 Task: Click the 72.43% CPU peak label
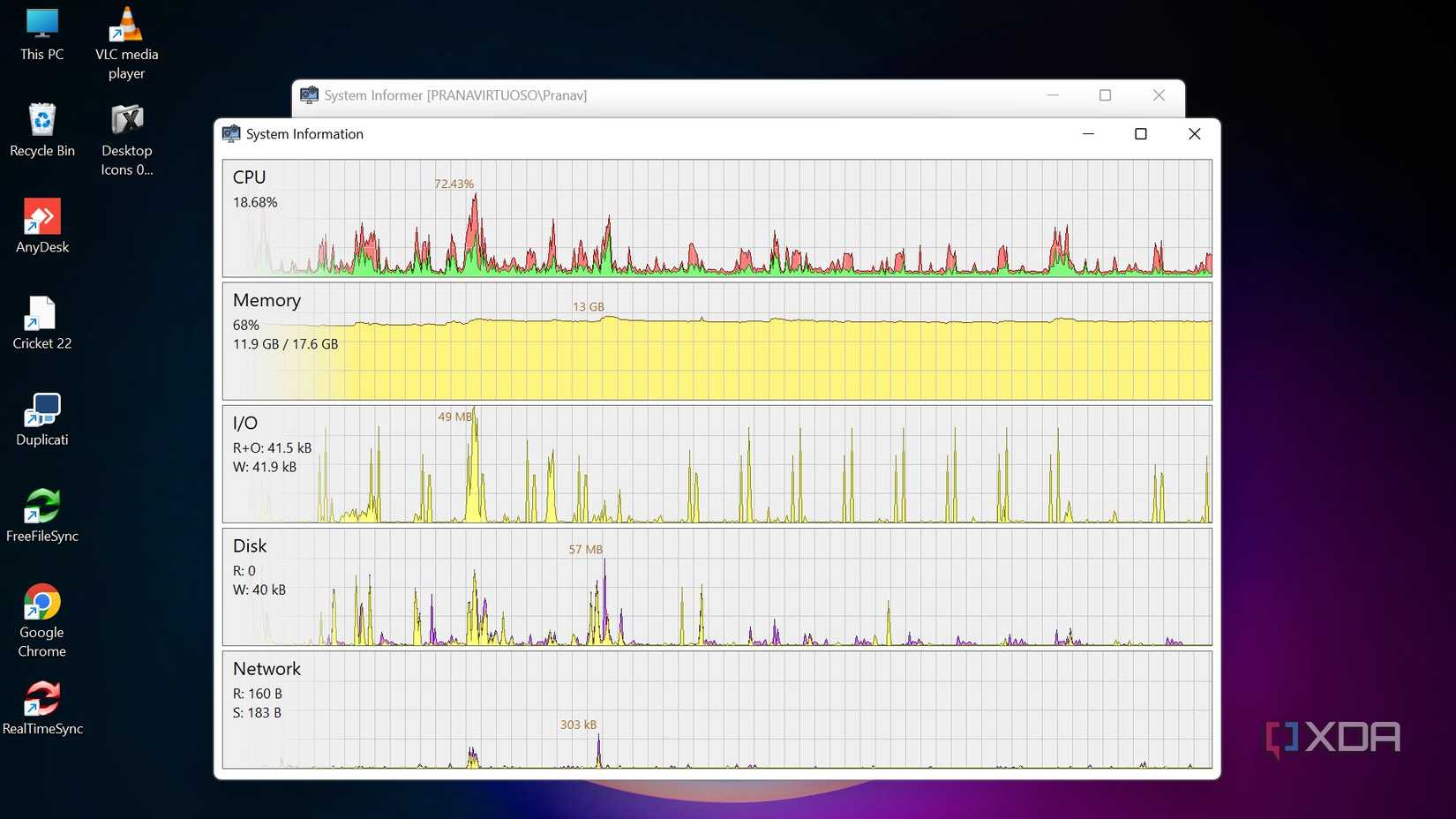coord(454,184)
